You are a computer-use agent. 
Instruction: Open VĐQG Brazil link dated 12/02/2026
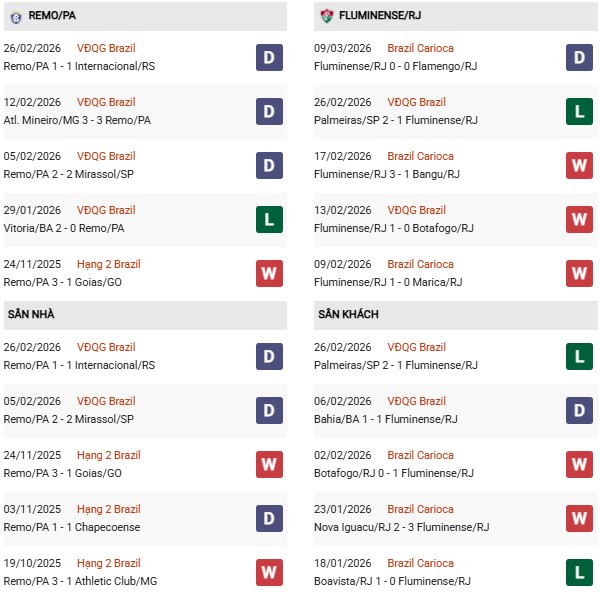pos(107,102)
